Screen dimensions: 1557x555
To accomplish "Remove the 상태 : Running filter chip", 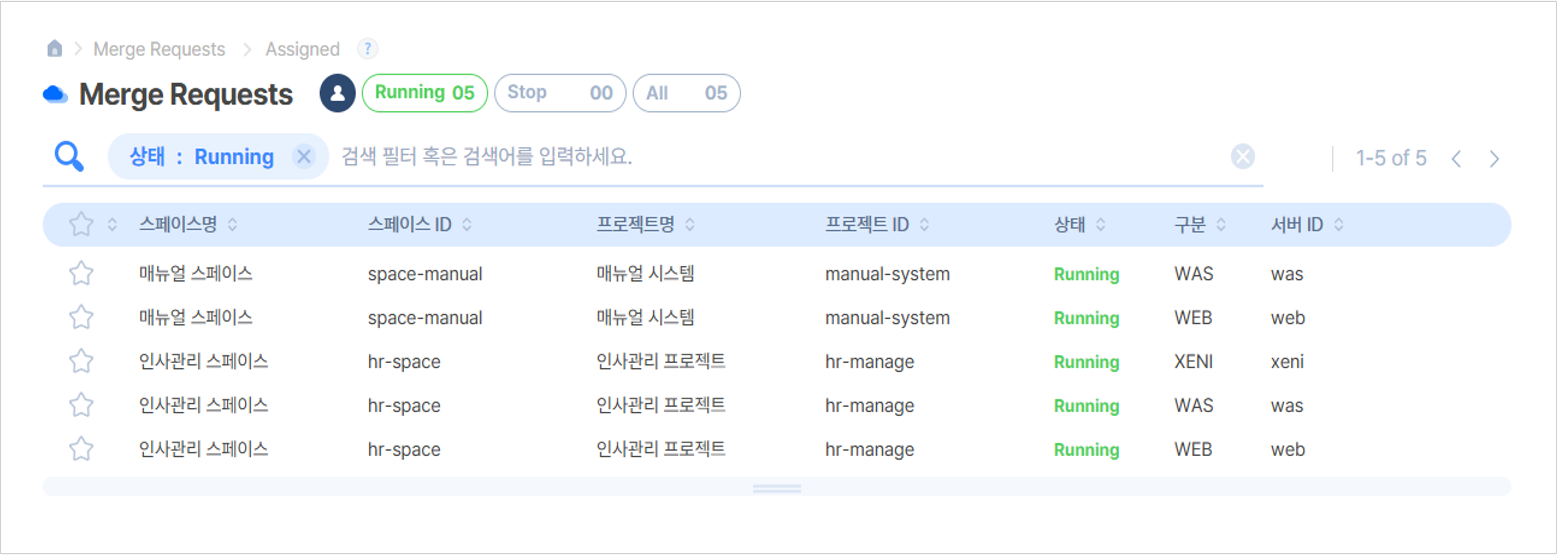I will tap(304, 157).
